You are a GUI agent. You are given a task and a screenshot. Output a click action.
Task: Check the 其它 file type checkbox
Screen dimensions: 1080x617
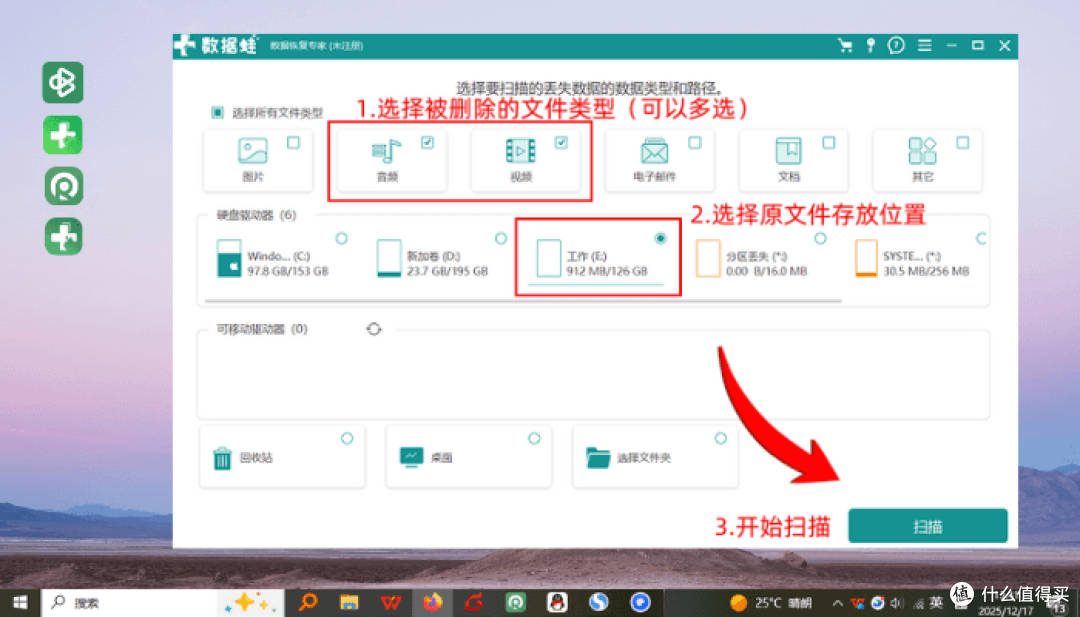963,143
